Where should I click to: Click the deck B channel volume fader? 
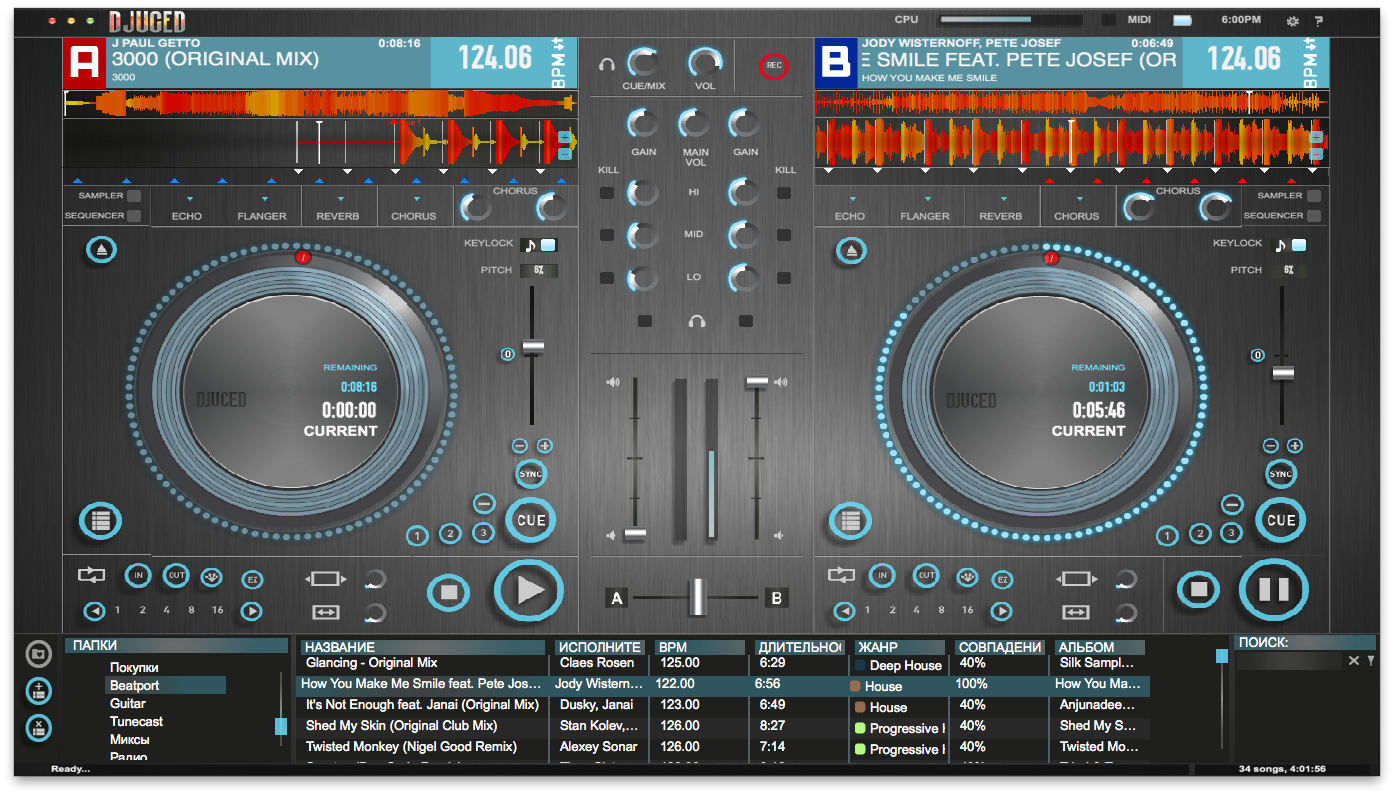pyautogui.click(x=757, y=382)
